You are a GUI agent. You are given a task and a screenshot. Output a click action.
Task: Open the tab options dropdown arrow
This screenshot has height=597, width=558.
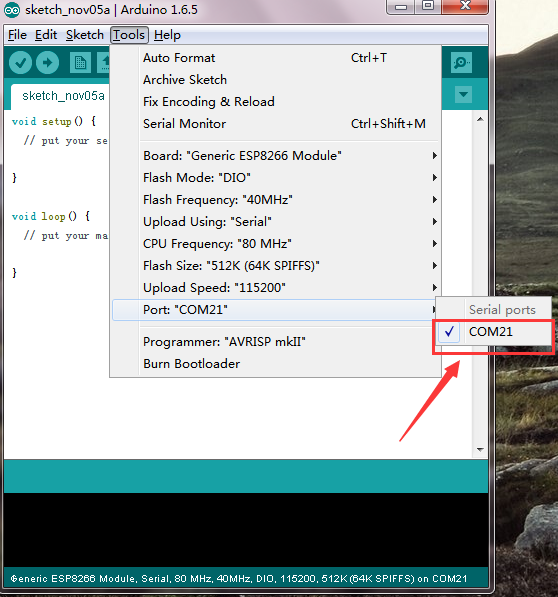pyautogui.click(x=463, y=94)
